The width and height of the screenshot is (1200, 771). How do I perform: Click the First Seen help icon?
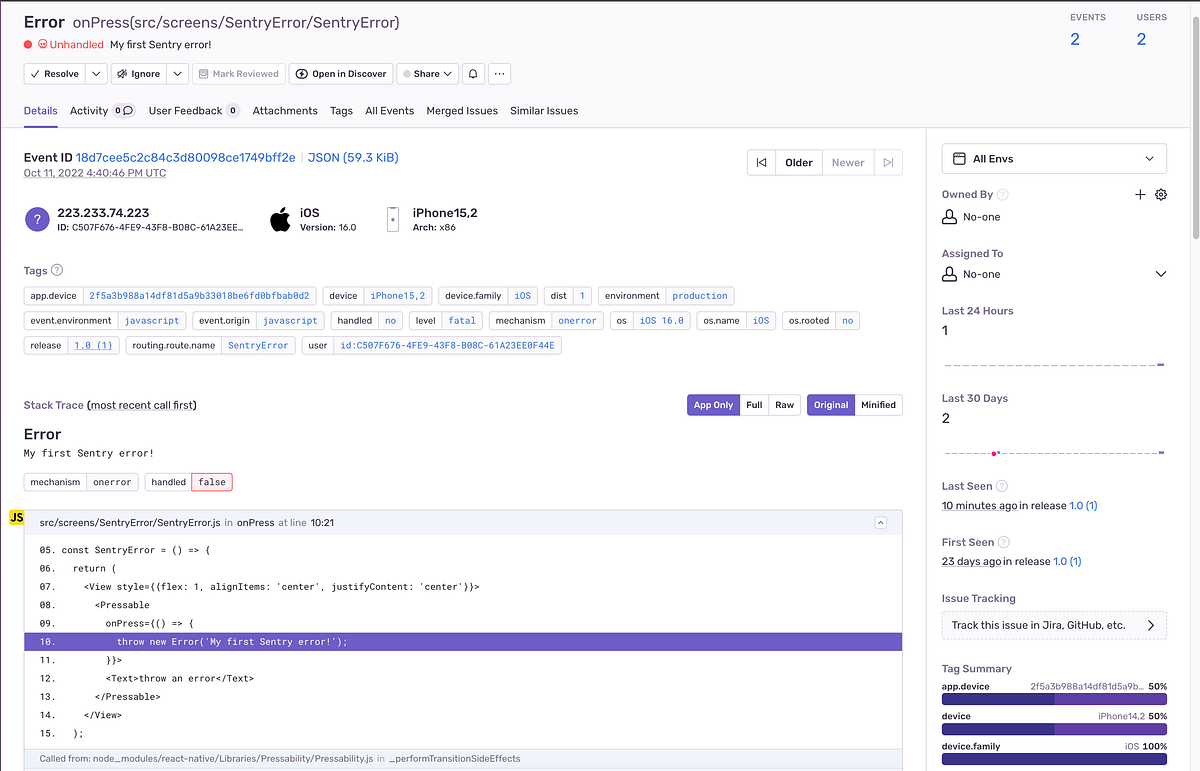[x=1005, y=542]
